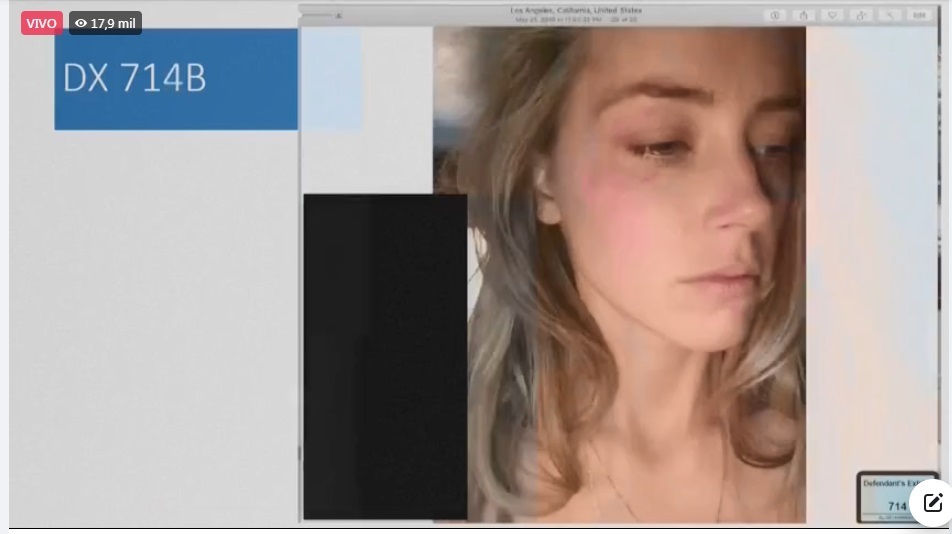Click the red VIVO live badge
The height and width of the screenshot is (534, 952).
[42, 23]
